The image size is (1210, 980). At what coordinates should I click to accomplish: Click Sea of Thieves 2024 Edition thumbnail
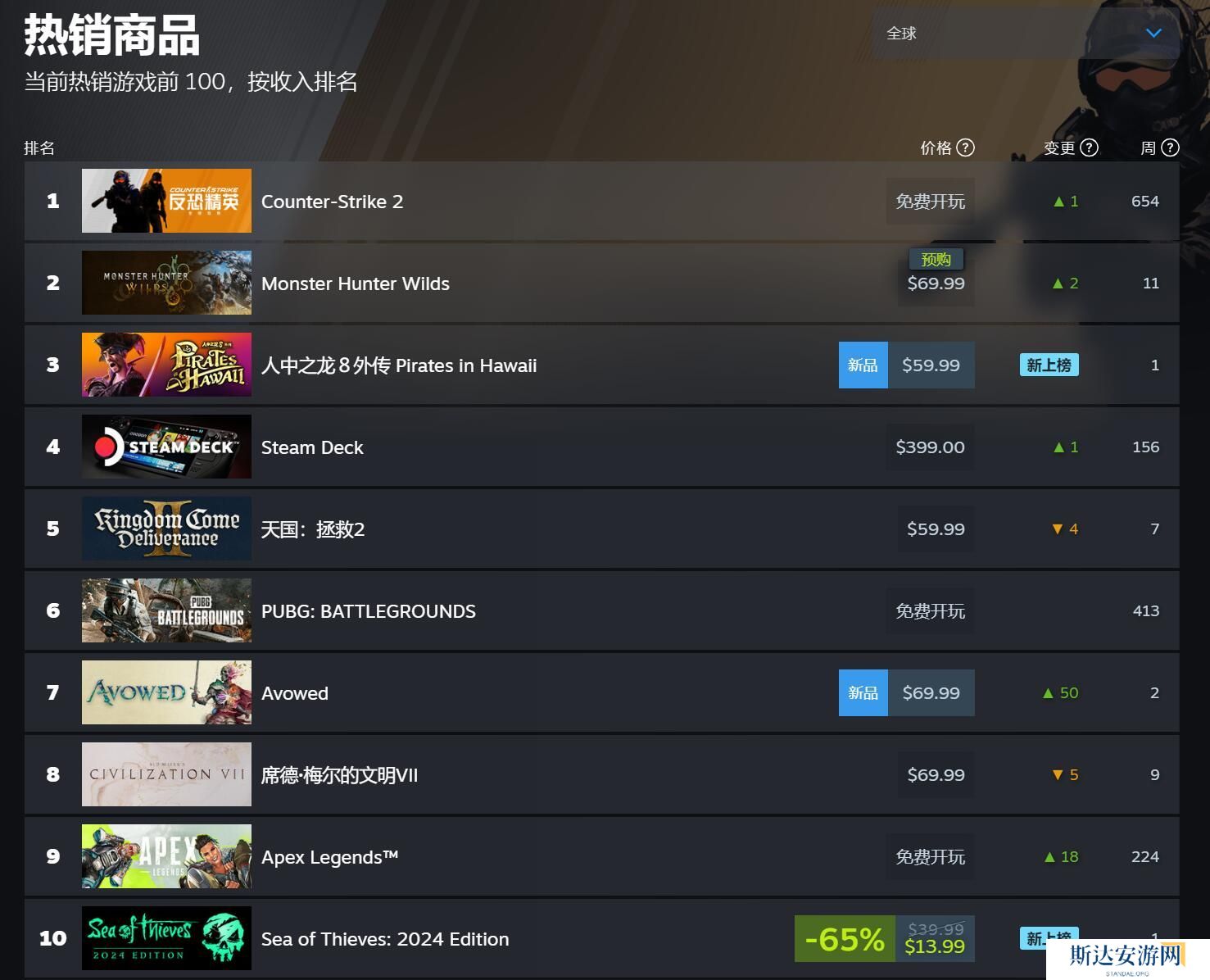click(x=166, y=938)
